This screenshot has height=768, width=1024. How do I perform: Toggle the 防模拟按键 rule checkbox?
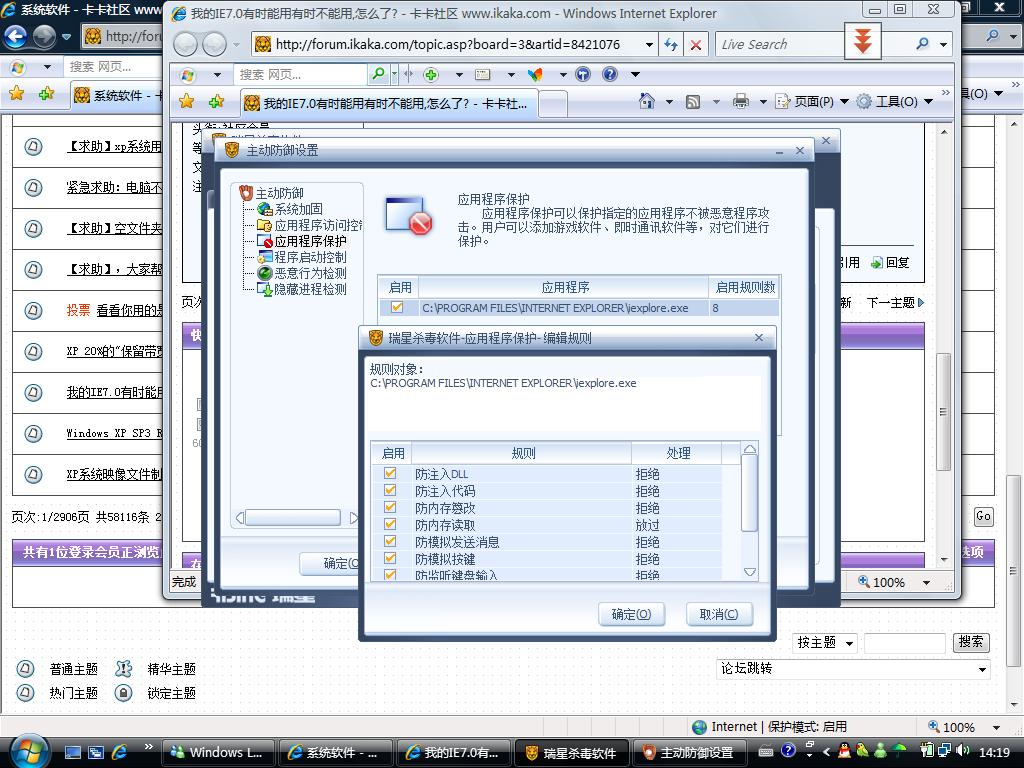[x=391, y=558]
